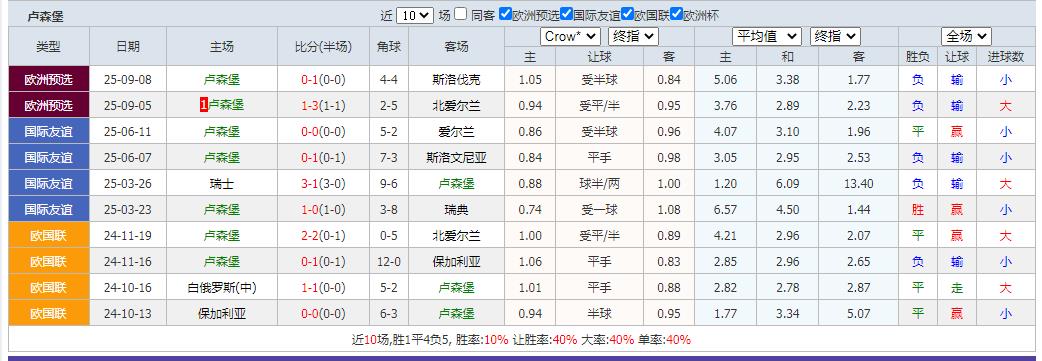Open the 全场 dropdown
This screenshot has height=361, width=1042.
coord(966,37)
